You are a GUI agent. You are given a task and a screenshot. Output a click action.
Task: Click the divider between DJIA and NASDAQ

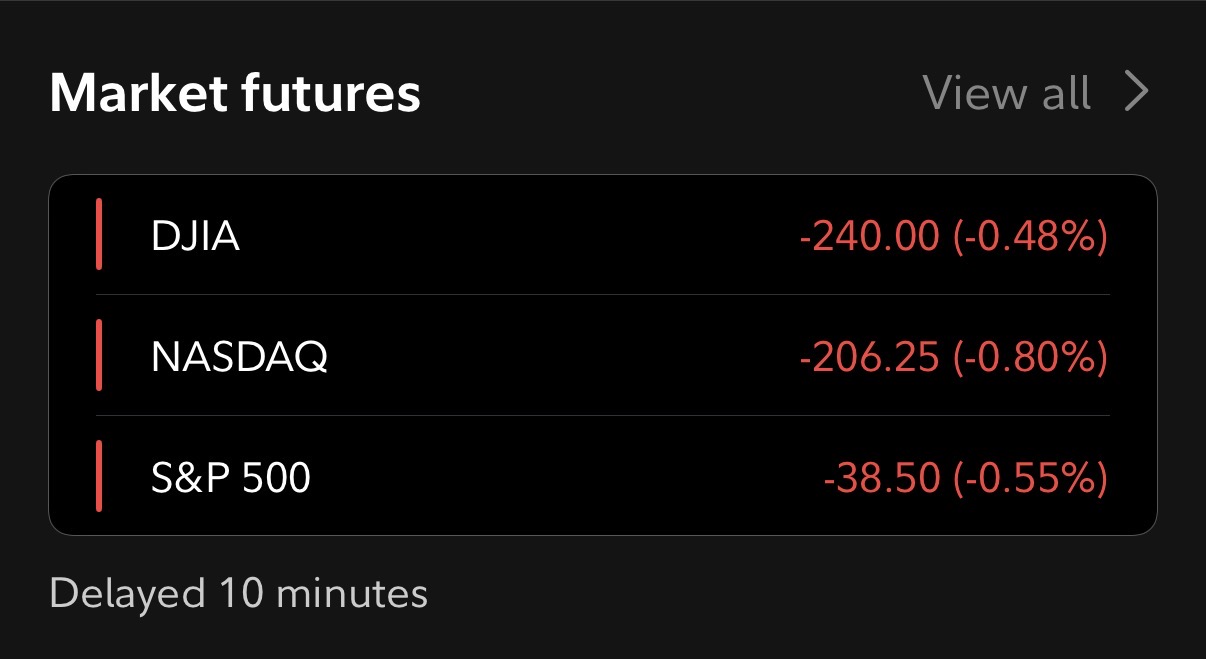[602, 295]
